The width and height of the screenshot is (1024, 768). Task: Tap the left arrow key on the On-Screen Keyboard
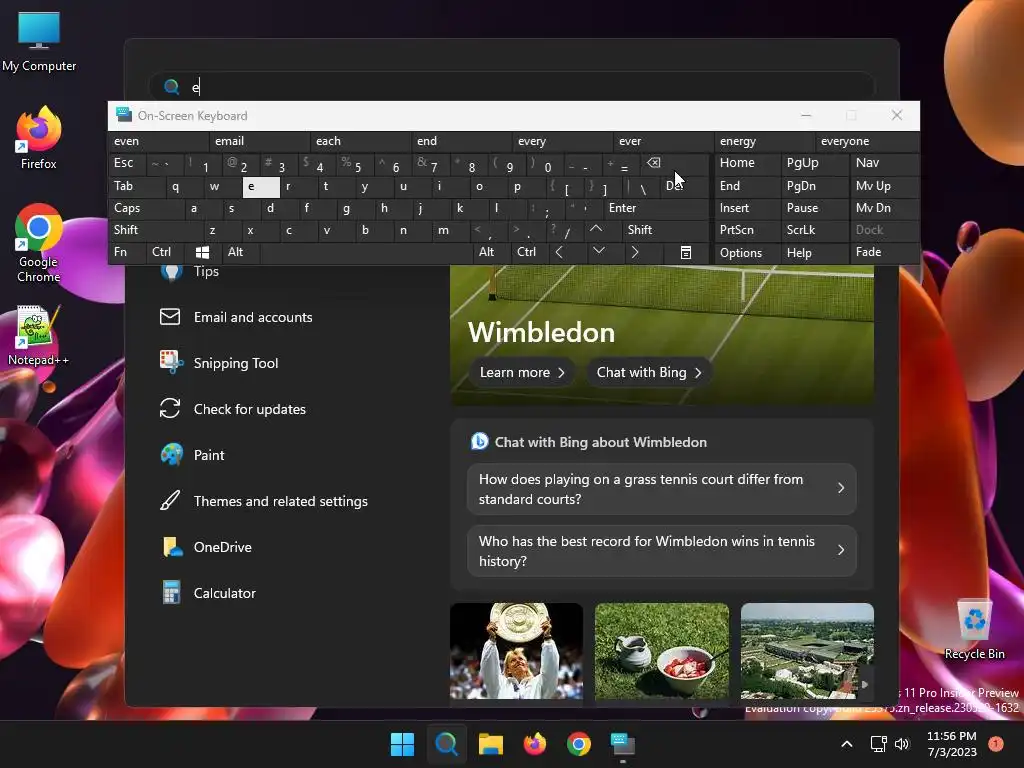pyautogui.click(x=559, y=252)
